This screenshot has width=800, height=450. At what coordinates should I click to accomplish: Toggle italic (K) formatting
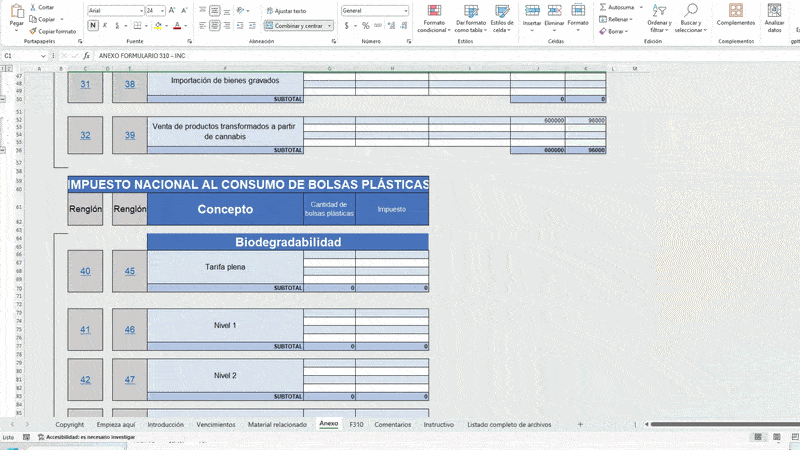tap(103, 25)
